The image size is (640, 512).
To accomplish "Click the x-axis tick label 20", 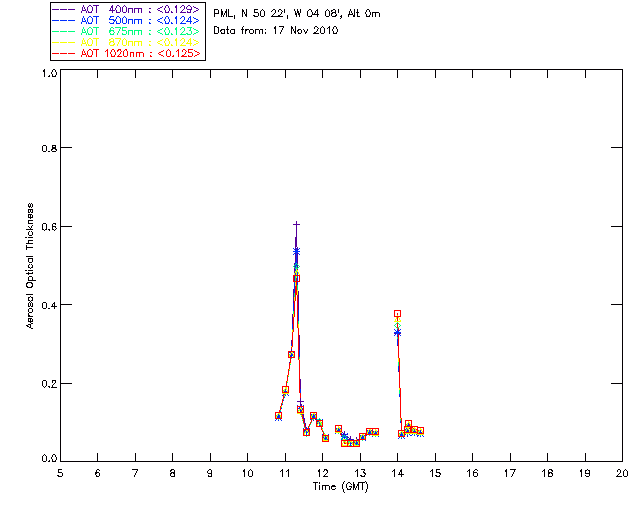I will point(622,473).
